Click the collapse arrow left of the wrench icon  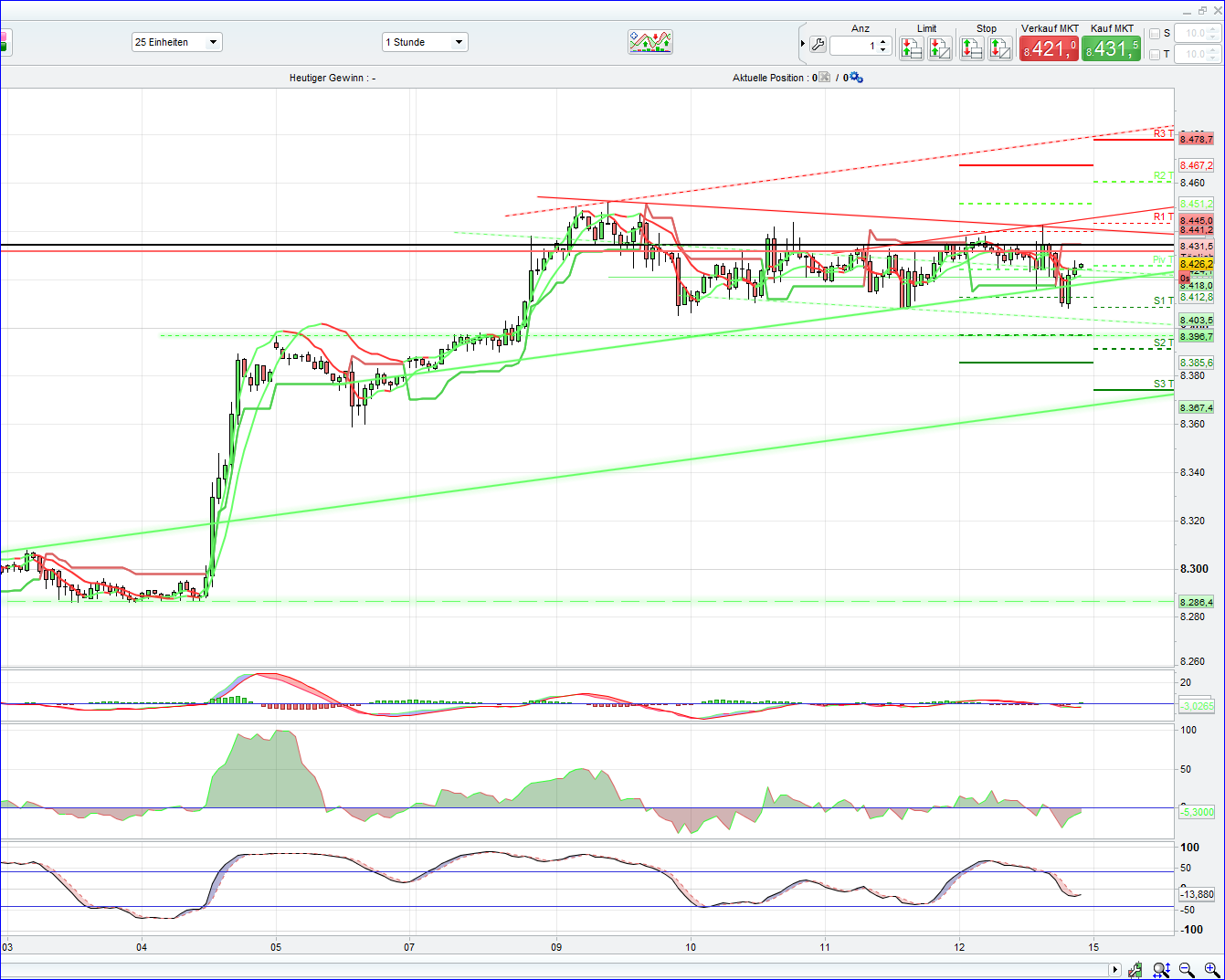pos(802,43)
